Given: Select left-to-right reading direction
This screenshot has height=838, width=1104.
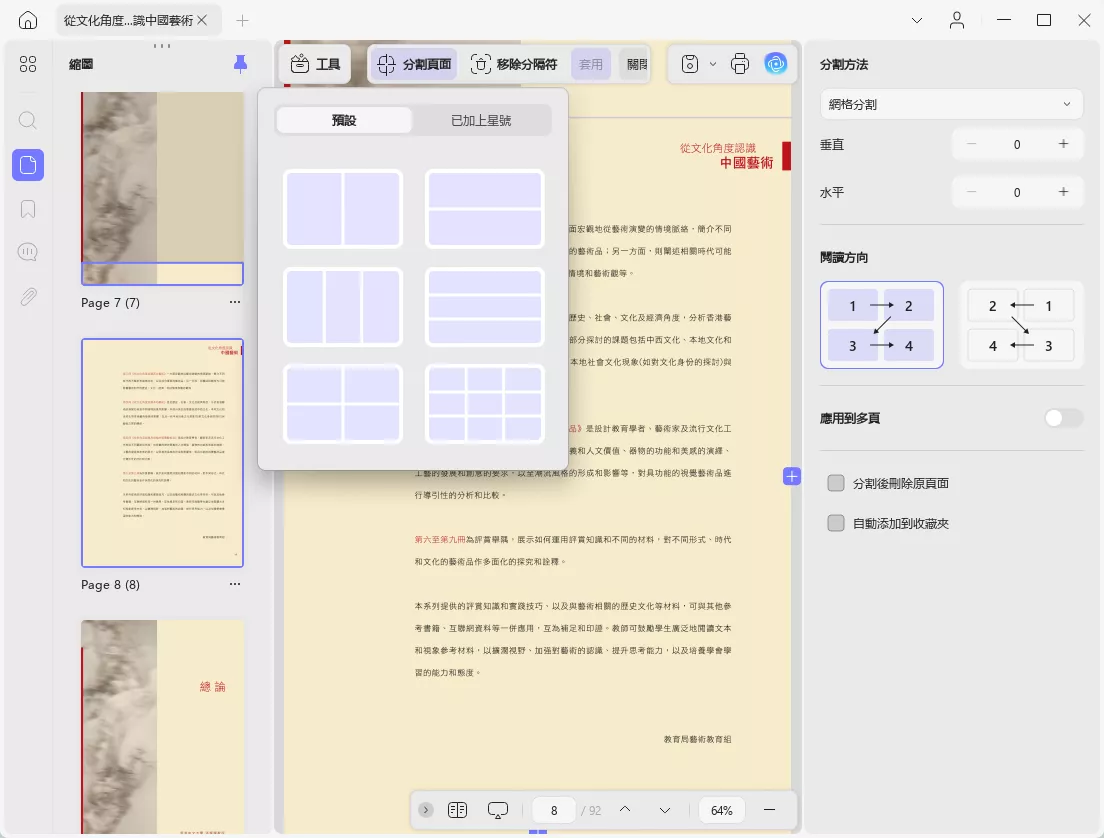Looking at the screenshot, I should [882, 325].
